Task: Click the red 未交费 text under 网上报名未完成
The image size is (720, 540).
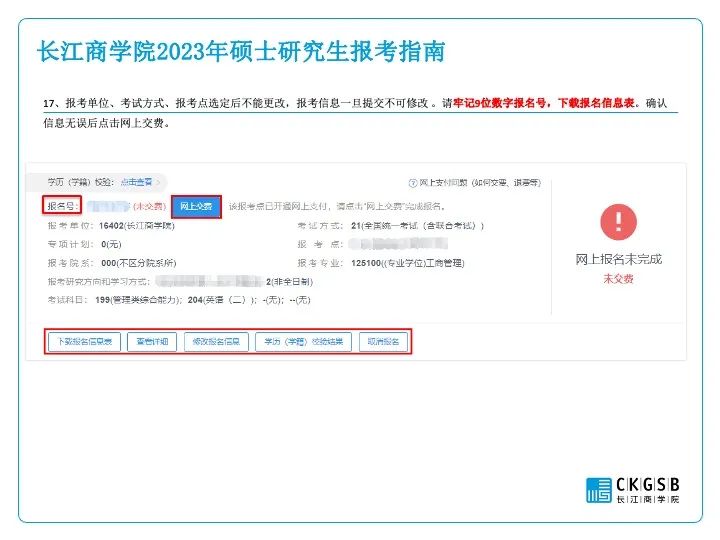Action: pyautogui.click(x=618, y=279)
